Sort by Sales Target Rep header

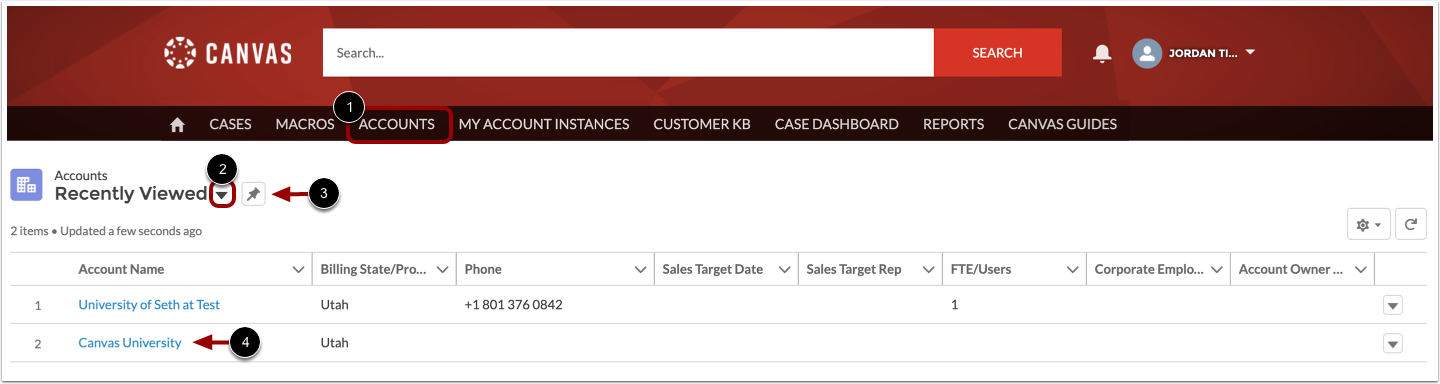(x=854, y=269)
